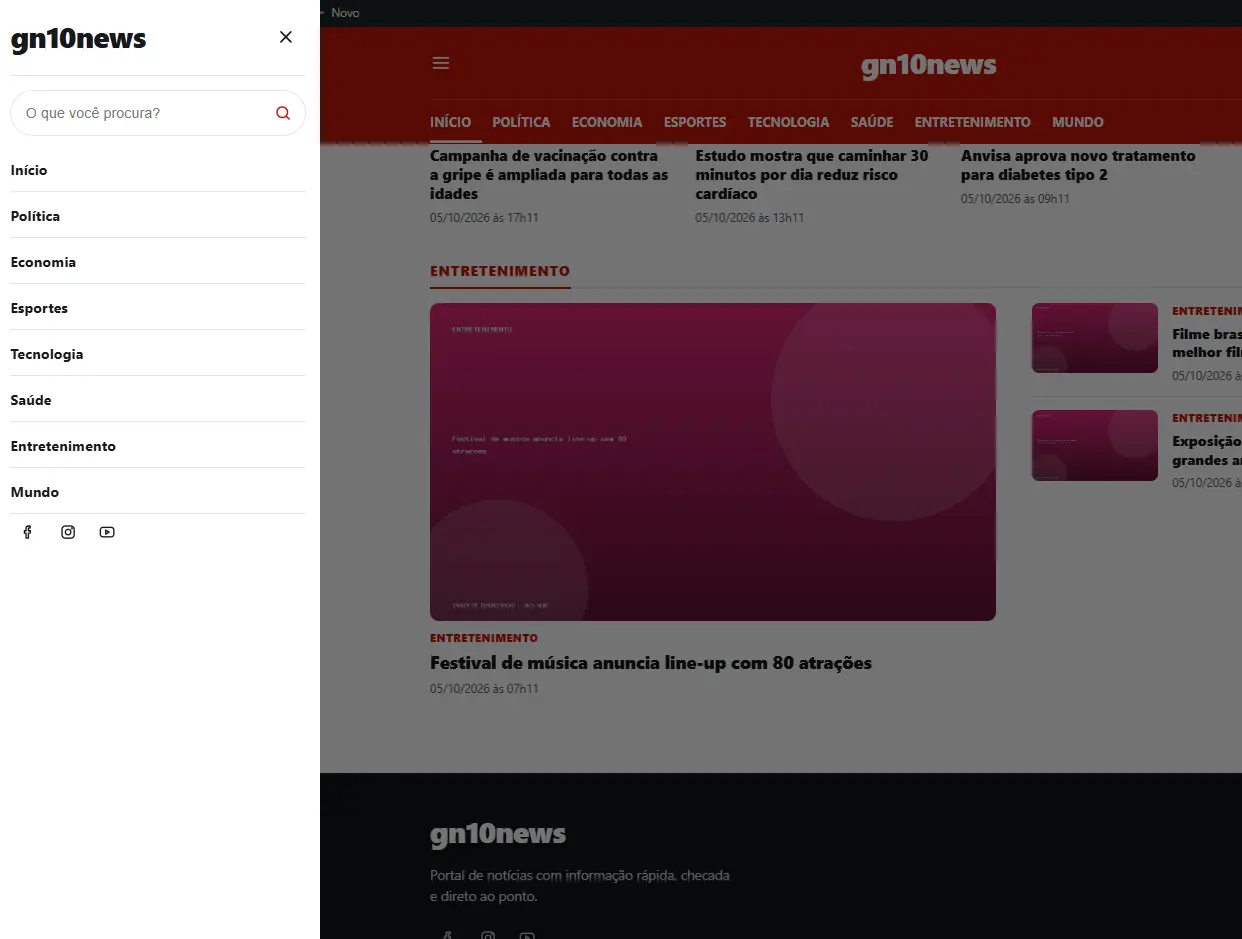Click the red search magnifier icon
This screenshot has height=939, width=1242.
(x=283, y=113)
